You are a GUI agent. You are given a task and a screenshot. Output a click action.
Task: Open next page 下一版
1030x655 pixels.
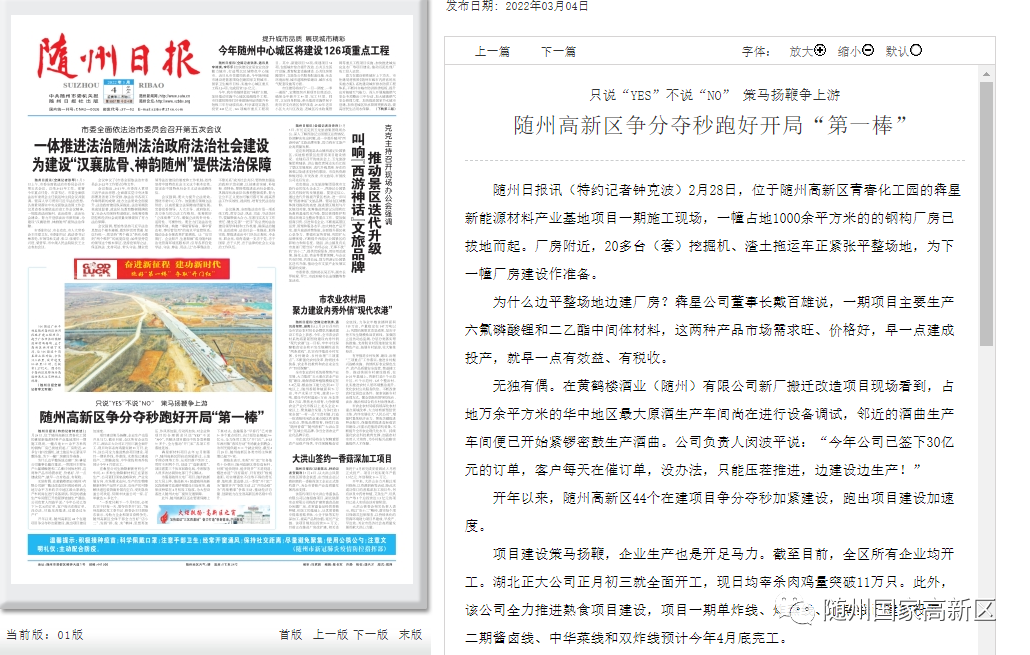coord(371,634)
